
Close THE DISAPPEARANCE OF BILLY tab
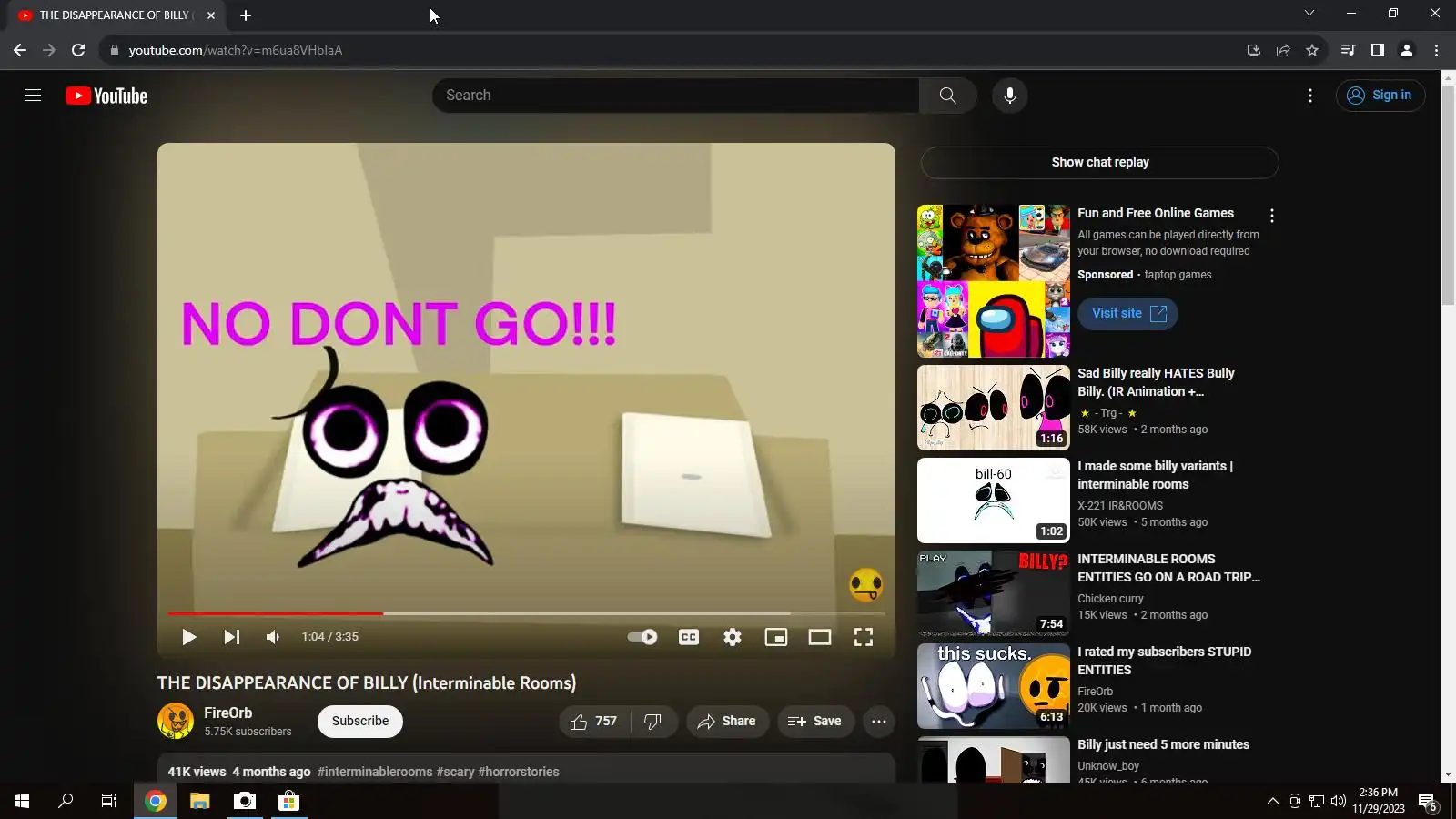[211, 15]
